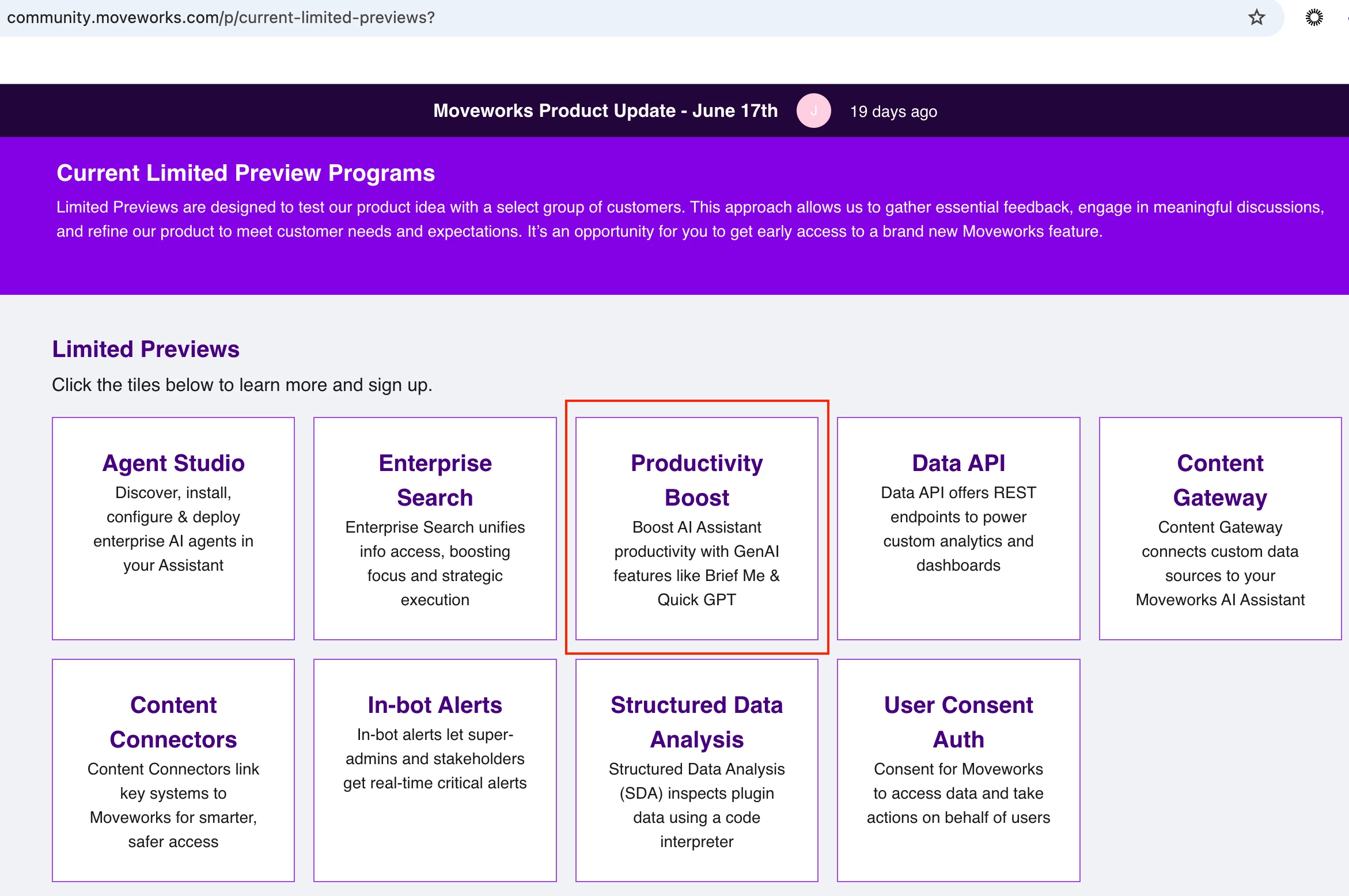Click the browser address bar URL

[x=221, y=17]
